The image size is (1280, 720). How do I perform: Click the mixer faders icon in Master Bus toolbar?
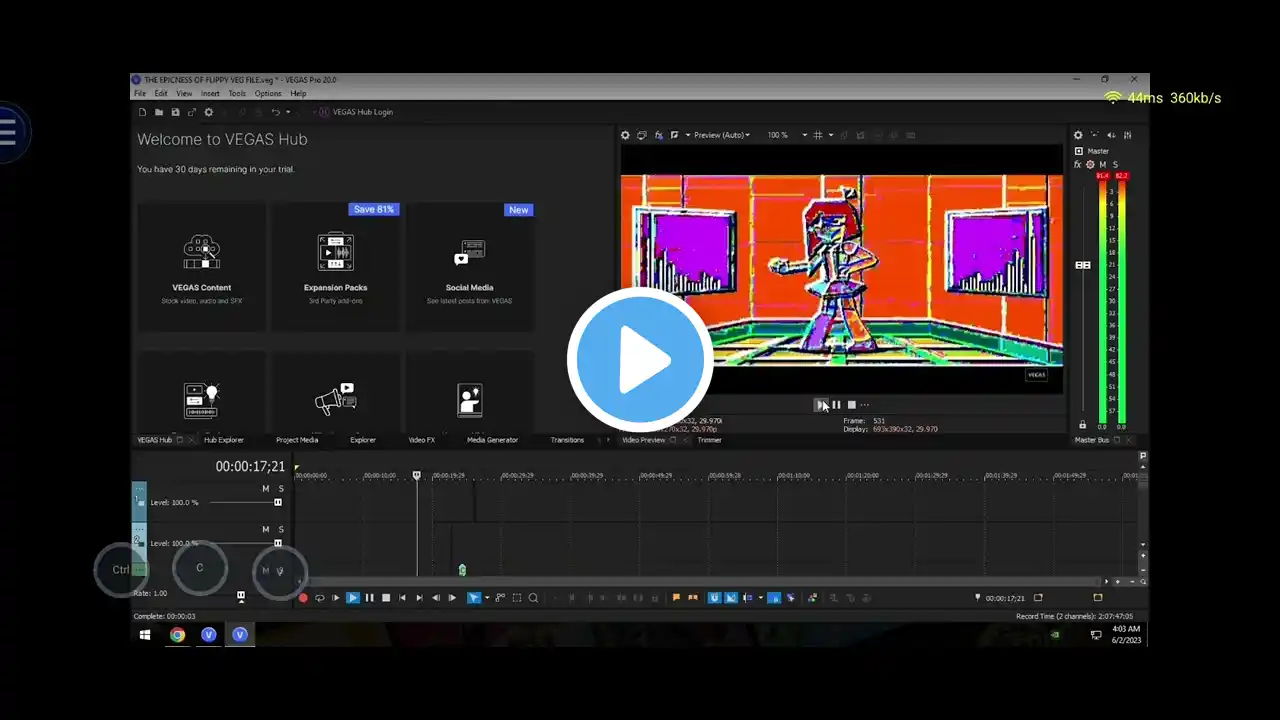click(1128, 135)
